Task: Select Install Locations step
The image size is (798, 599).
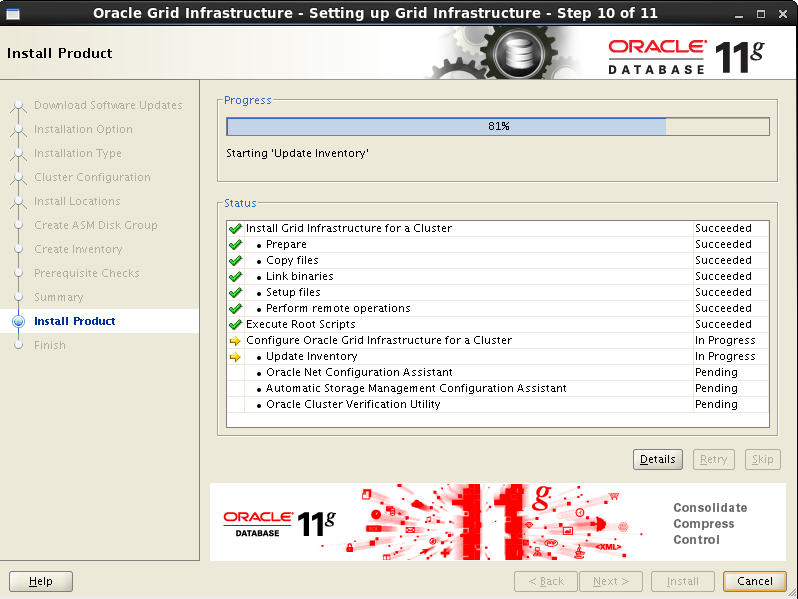Action: [77, 201]
